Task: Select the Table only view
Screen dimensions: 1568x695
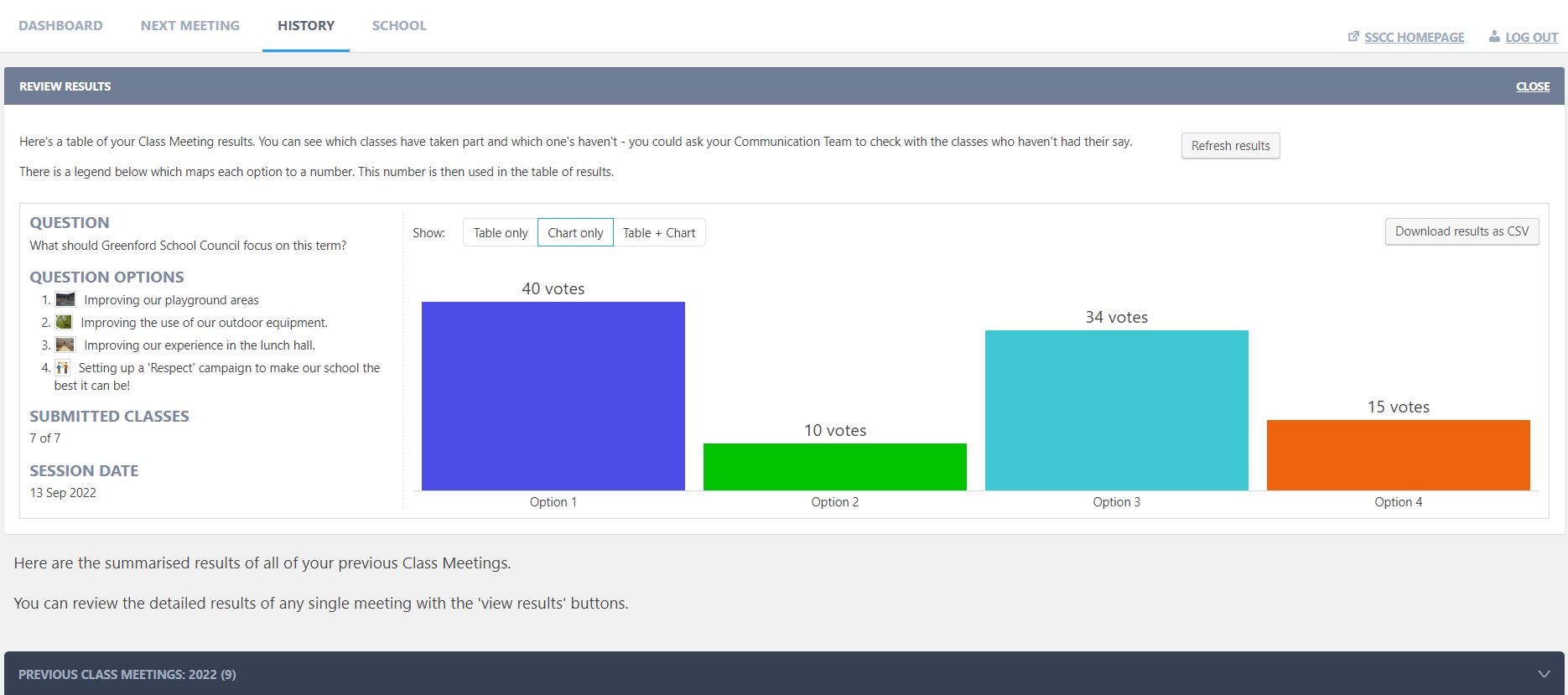Action: pyautogui.click(x=501, y=232)
